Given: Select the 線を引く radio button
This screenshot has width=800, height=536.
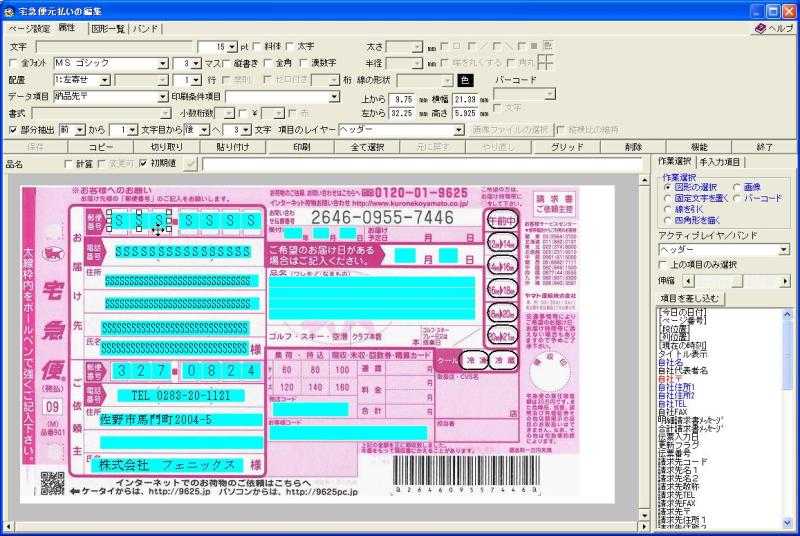Looking at the screenshot, I should (667, 210).
